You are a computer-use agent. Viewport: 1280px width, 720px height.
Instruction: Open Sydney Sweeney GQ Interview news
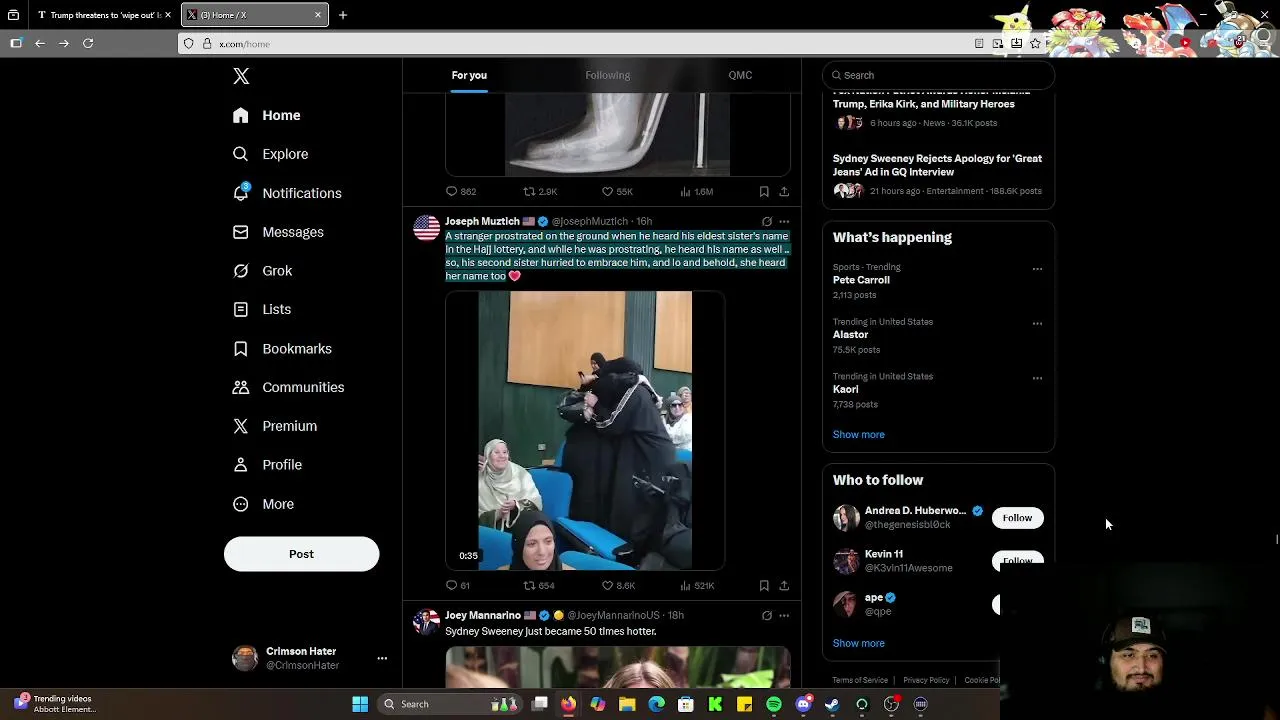tap(938, 174)
